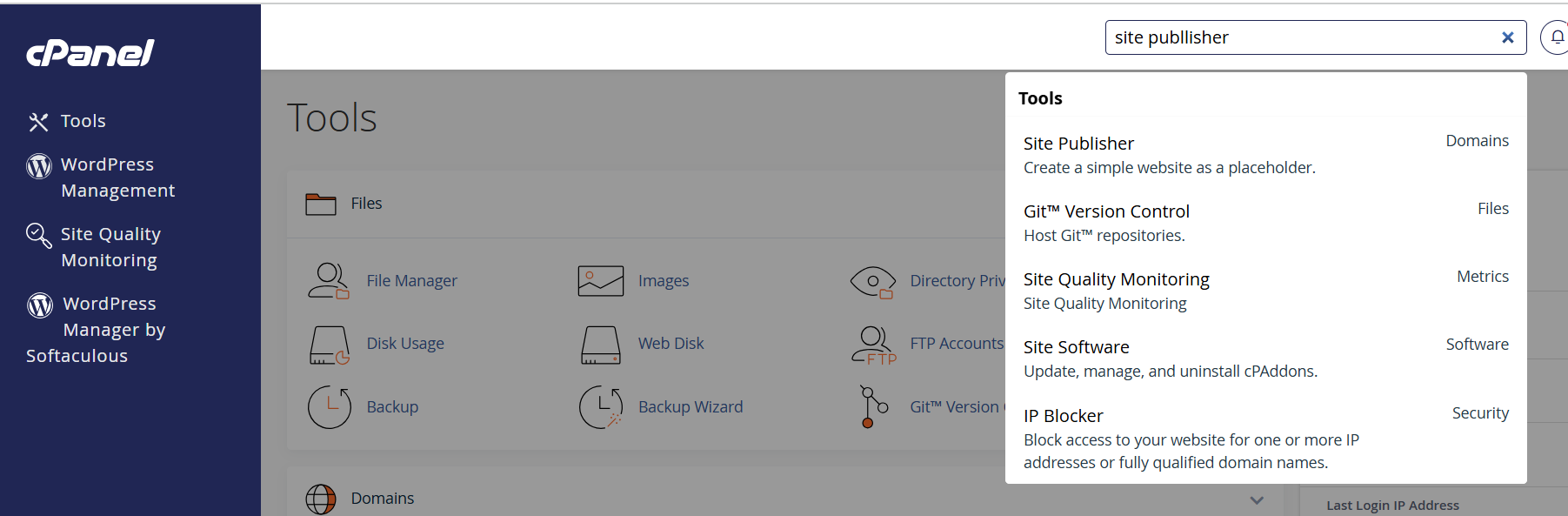This screenshot has height=516, width=1568.
Task: Click the notifications bell icon
Action: click(x=1557, y=37)
